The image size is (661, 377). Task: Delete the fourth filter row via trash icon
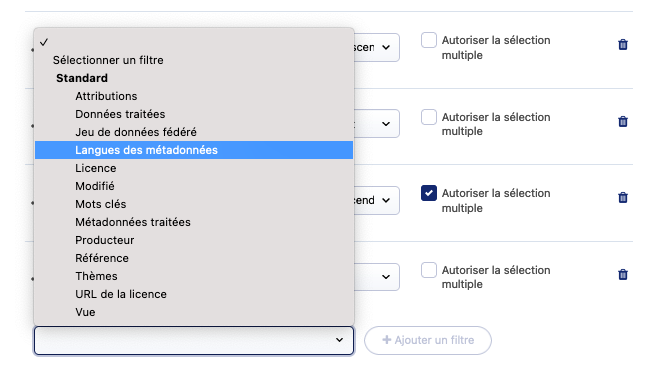623,275
